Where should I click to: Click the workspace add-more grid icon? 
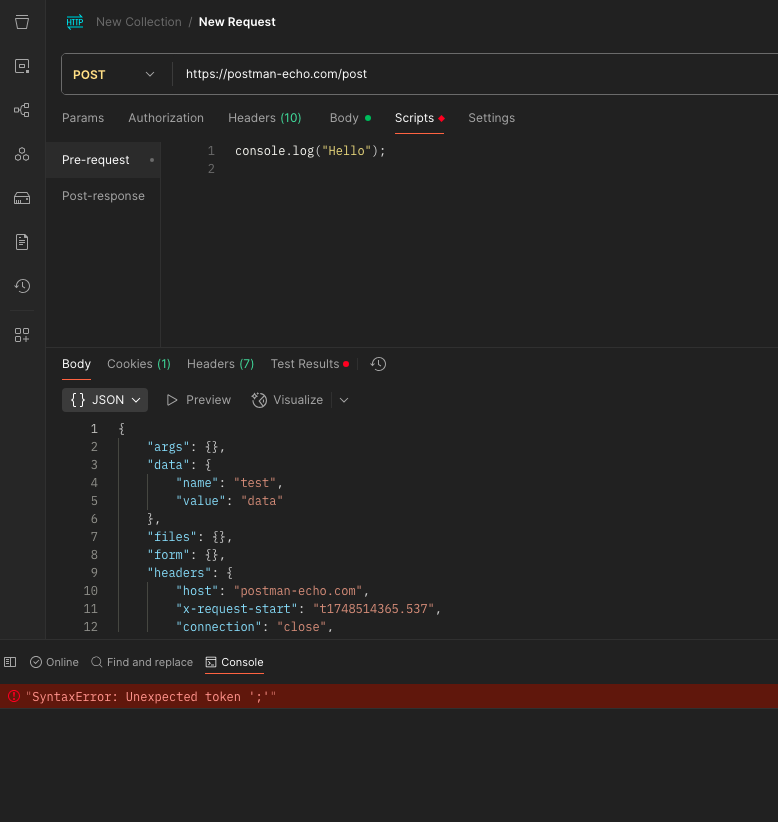tap(22, 335)
